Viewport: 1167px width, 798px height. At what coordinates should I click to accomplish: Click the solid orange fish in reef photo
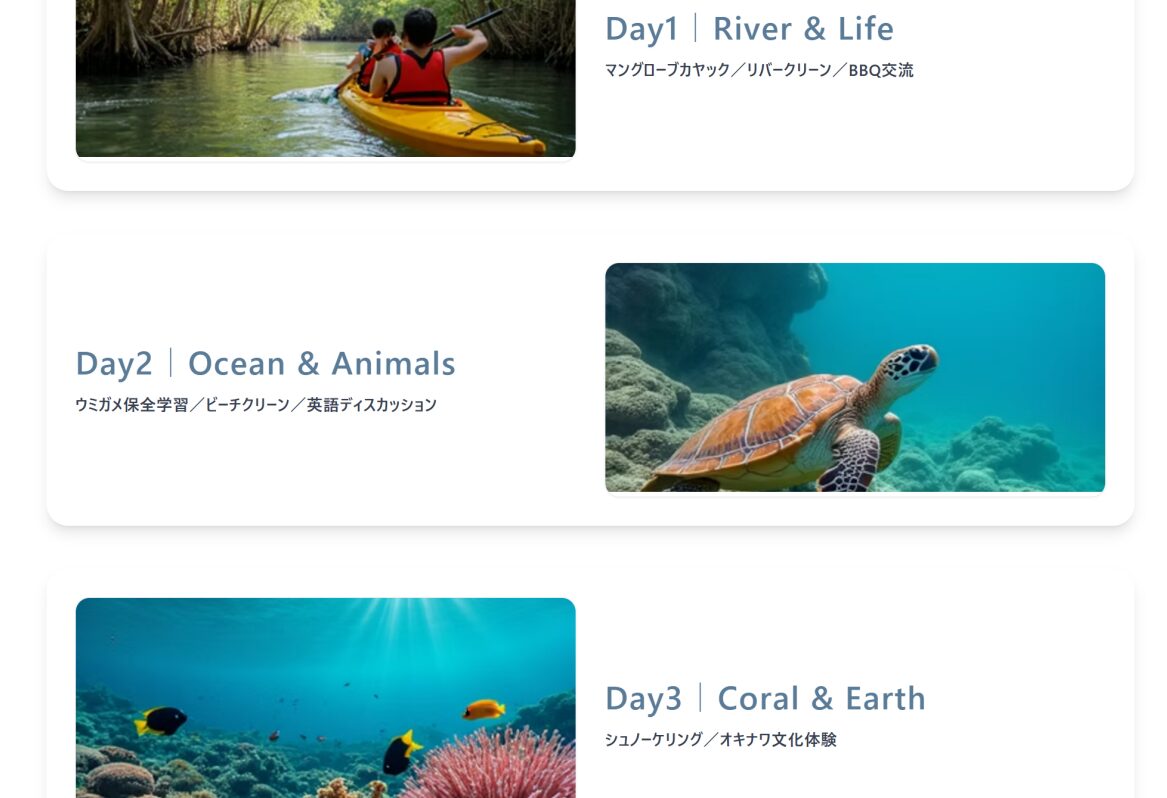point(484,710)
